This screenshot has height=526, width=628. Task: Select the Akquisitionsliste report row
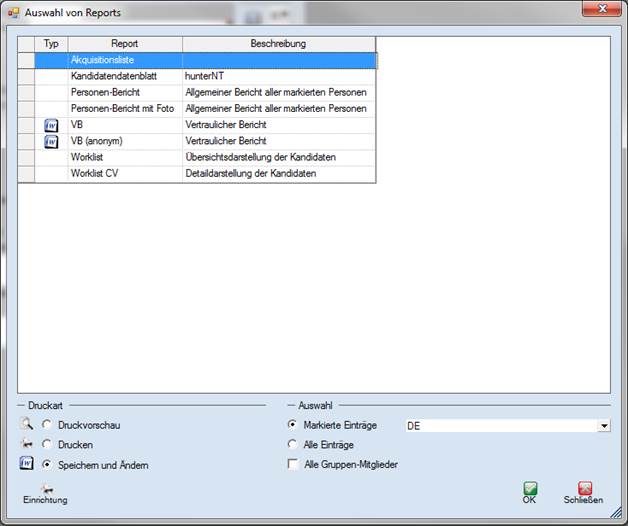tap(125, 60)
